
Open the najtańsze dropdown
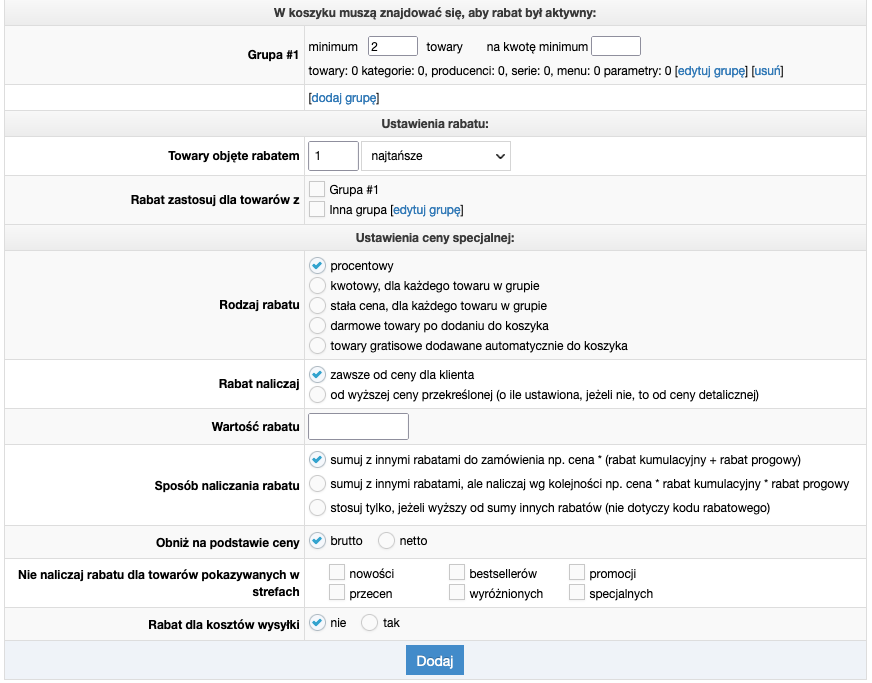tap(435, 156)
